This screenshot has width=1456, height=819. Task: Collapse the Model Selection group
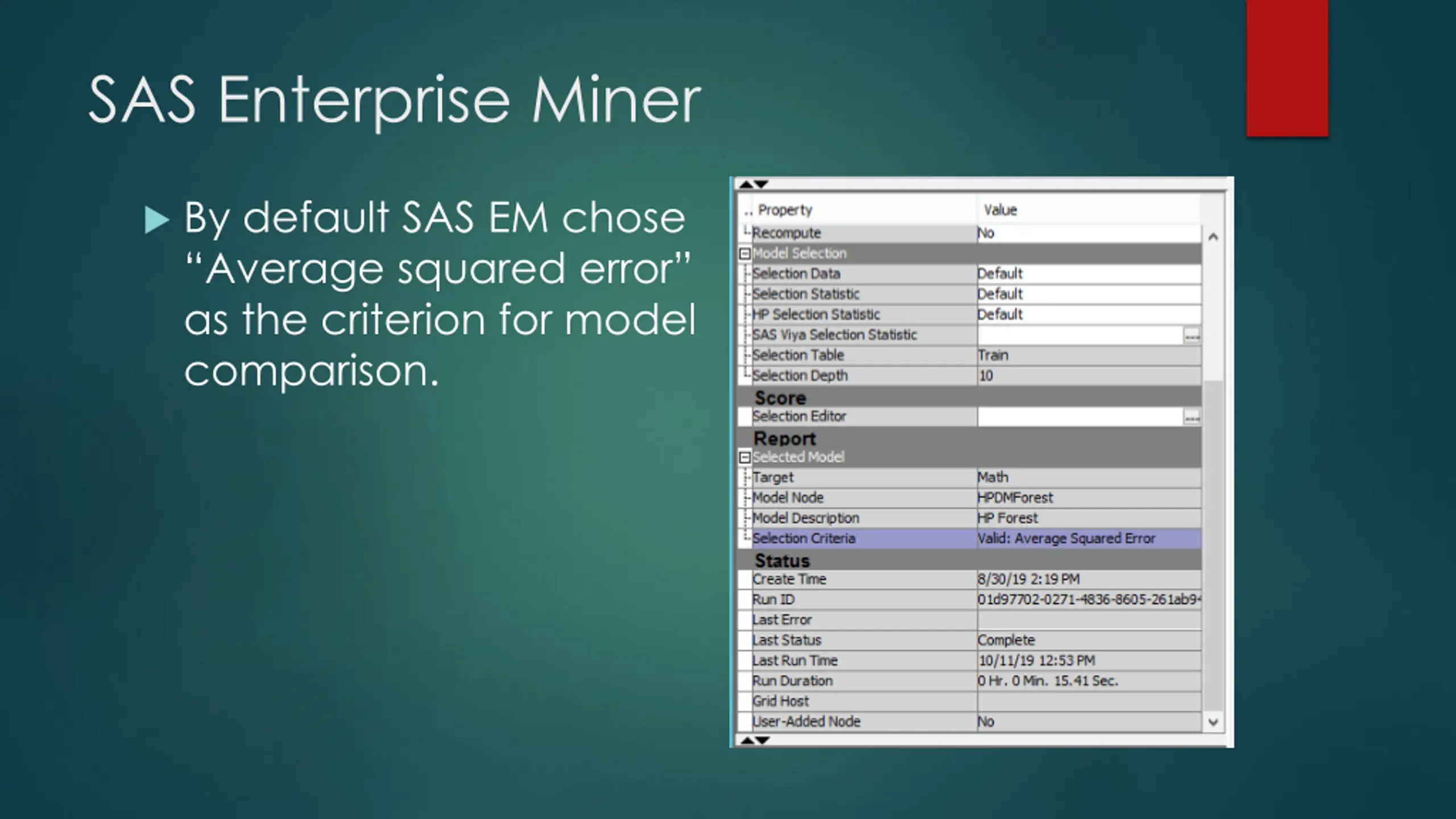coord(744,254)
